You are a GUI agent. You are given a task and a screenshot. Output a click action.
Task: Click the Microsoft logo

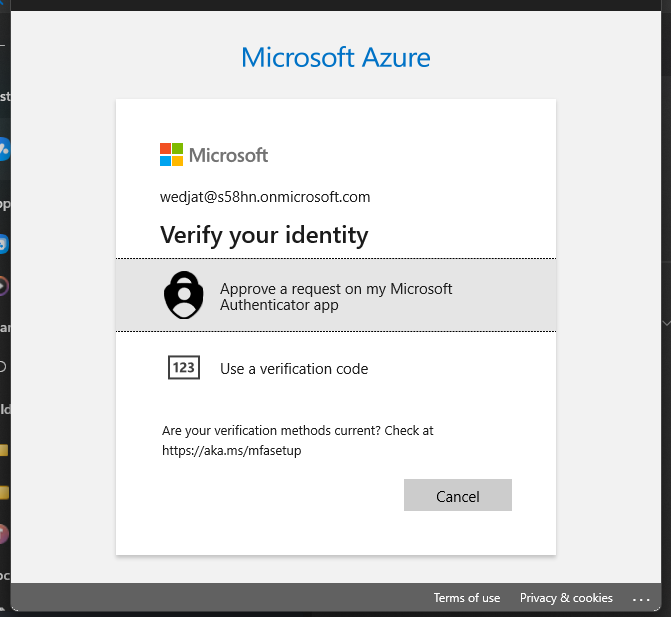pyautogui.click(x=214, y=155)
